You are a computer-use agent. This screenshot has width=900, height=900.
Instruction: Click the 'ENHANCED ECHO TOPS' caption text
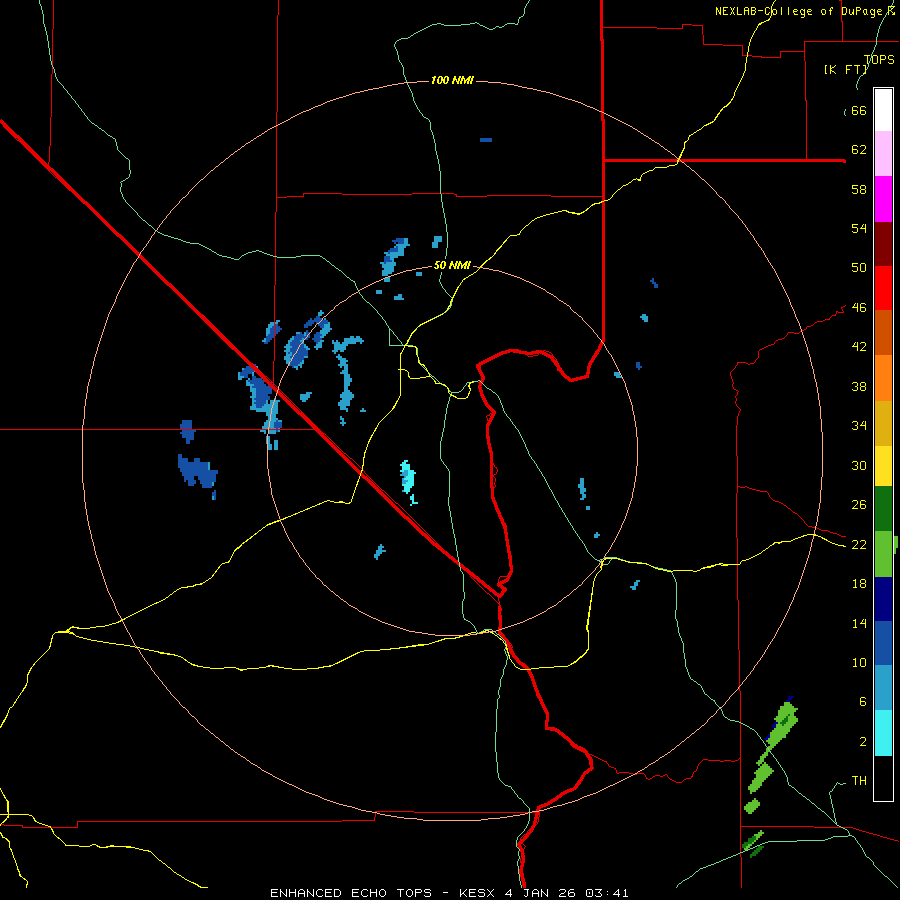tap(351, 893)
